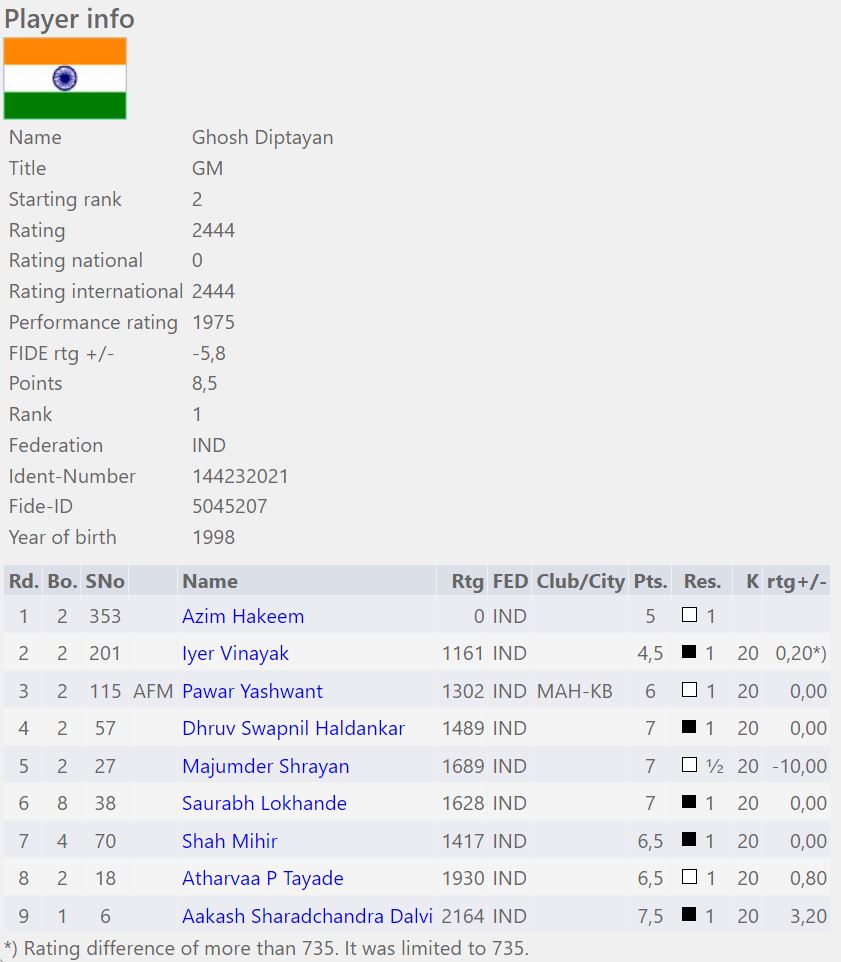Open Azim Hakeem's player page
The image size is (841, 962).
tap(243, 616)
